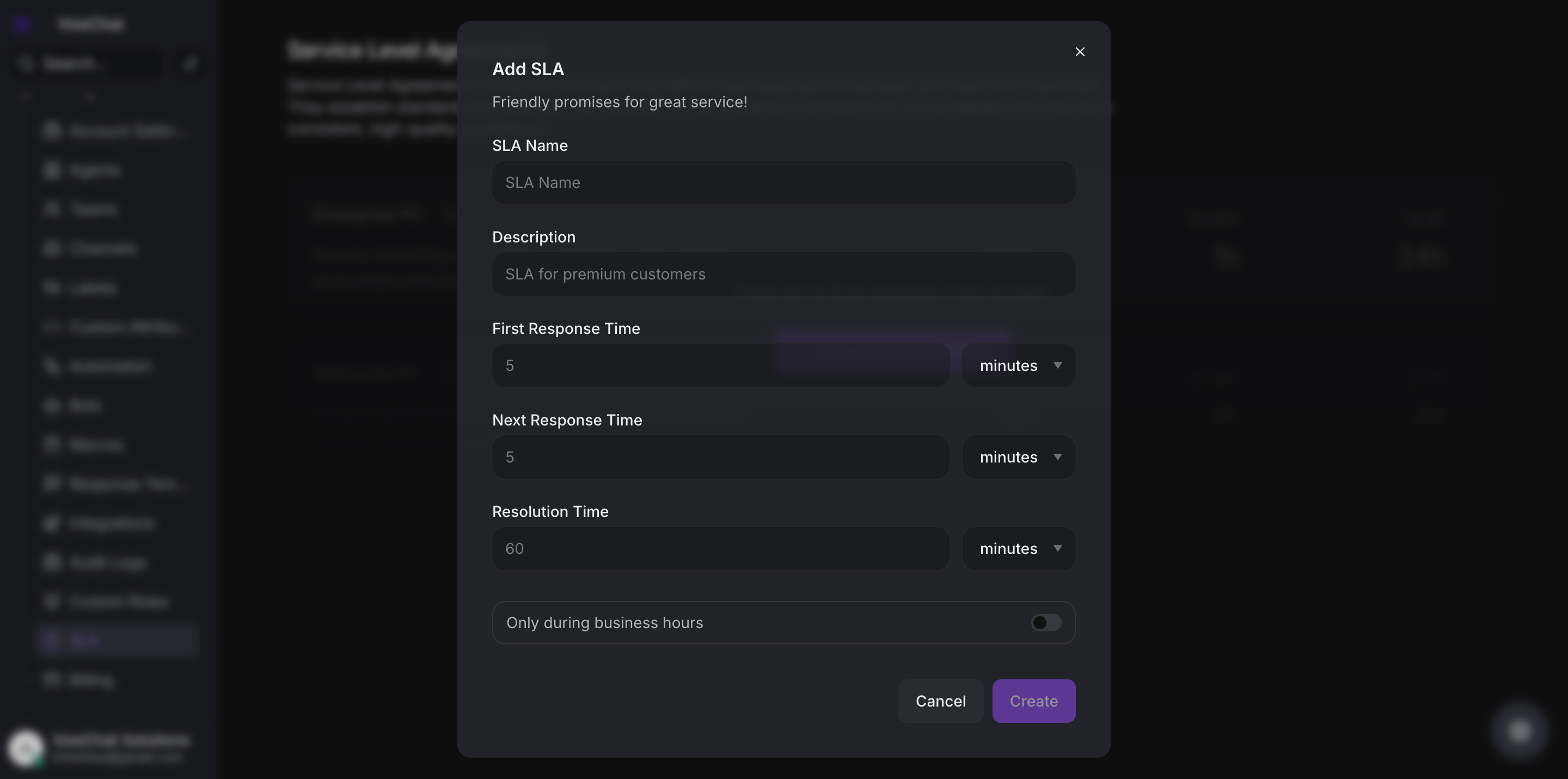The width and height of the screenshot is (1568, 779).
Task: Click the Bots icon in sidebar
Action: (52, 405)
